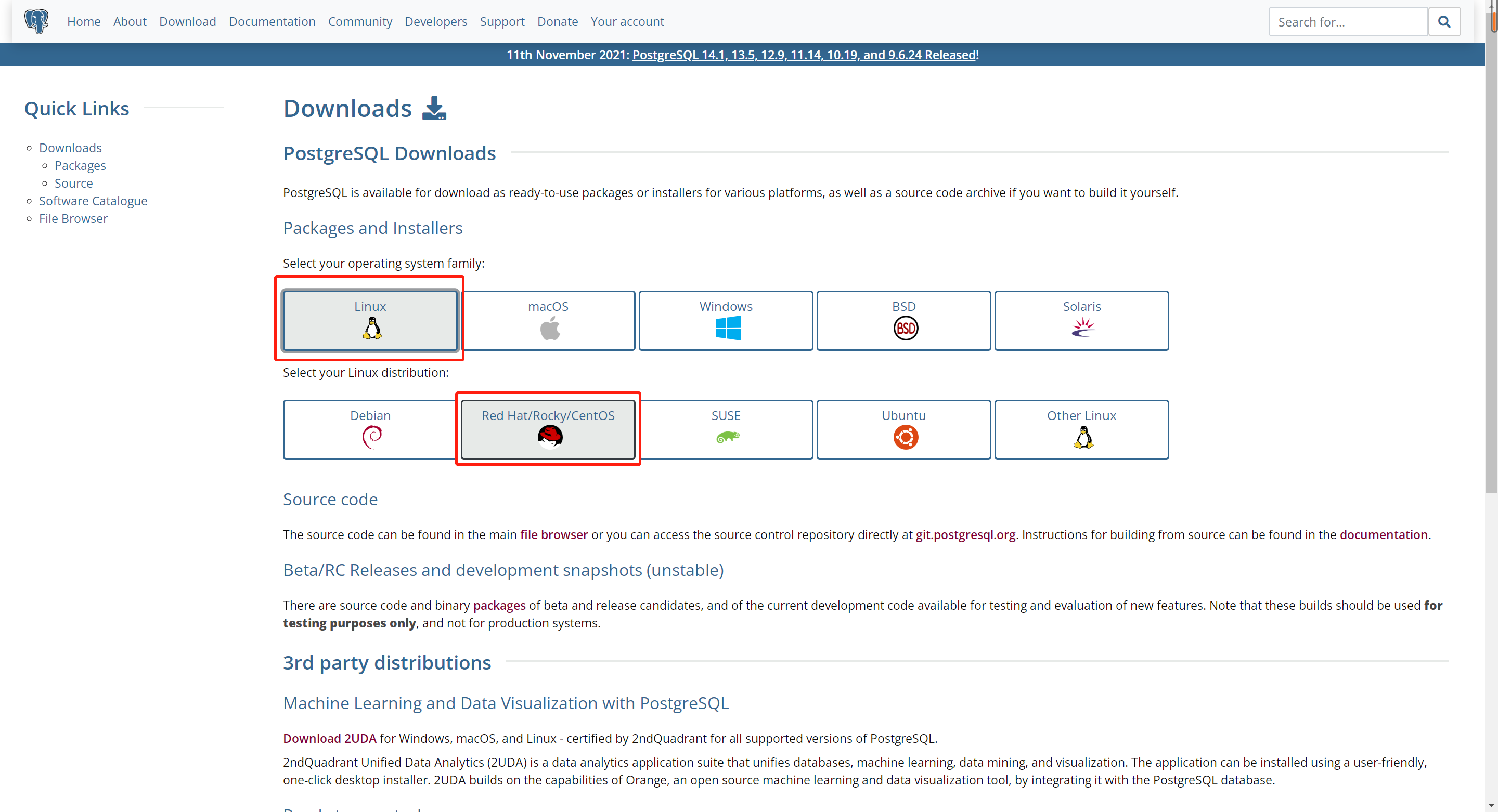
Task: Follow the beta packages link
Action: [x=499, y=606]
